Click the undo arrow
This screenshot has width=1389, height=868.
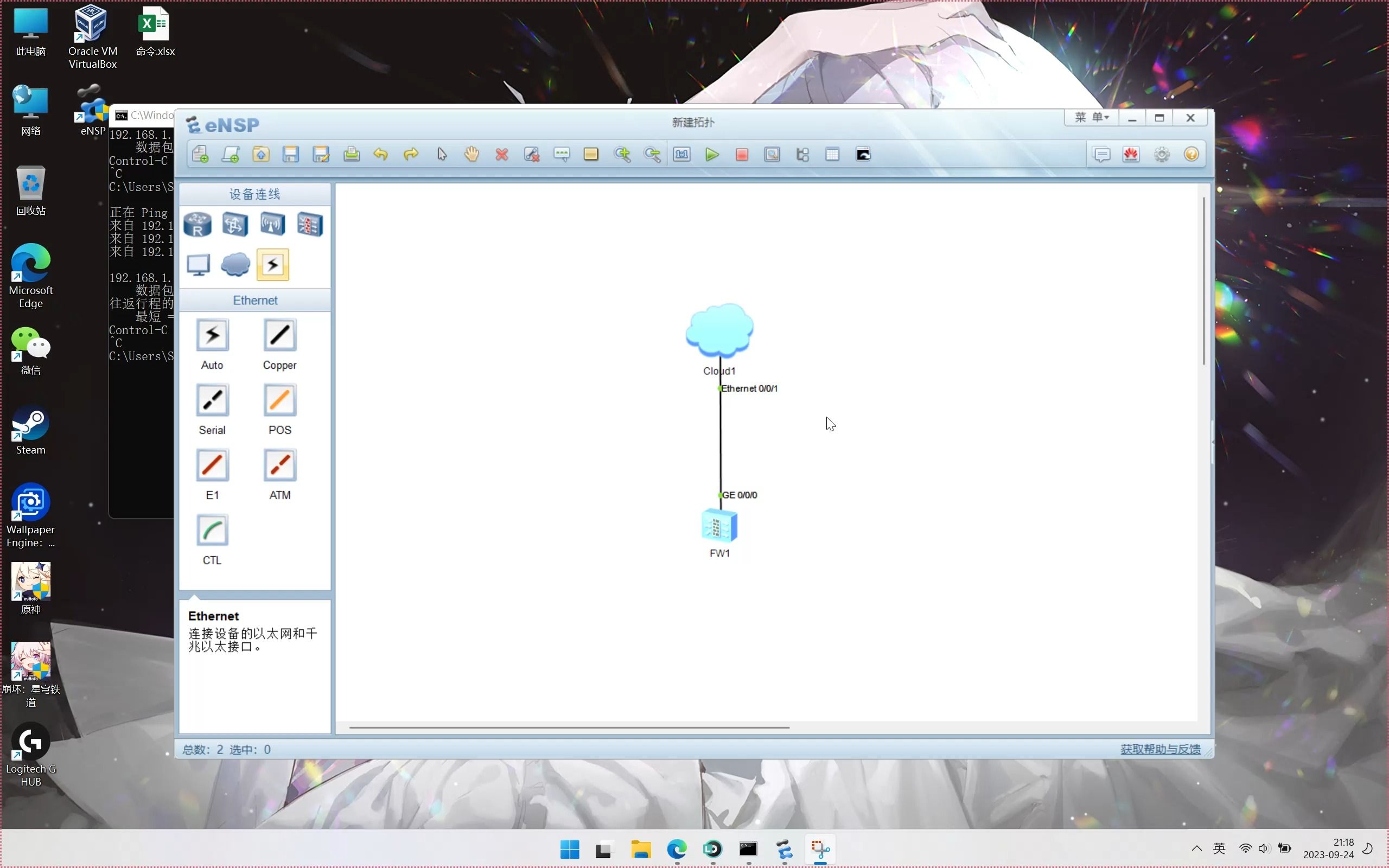[x=380, y=155]
